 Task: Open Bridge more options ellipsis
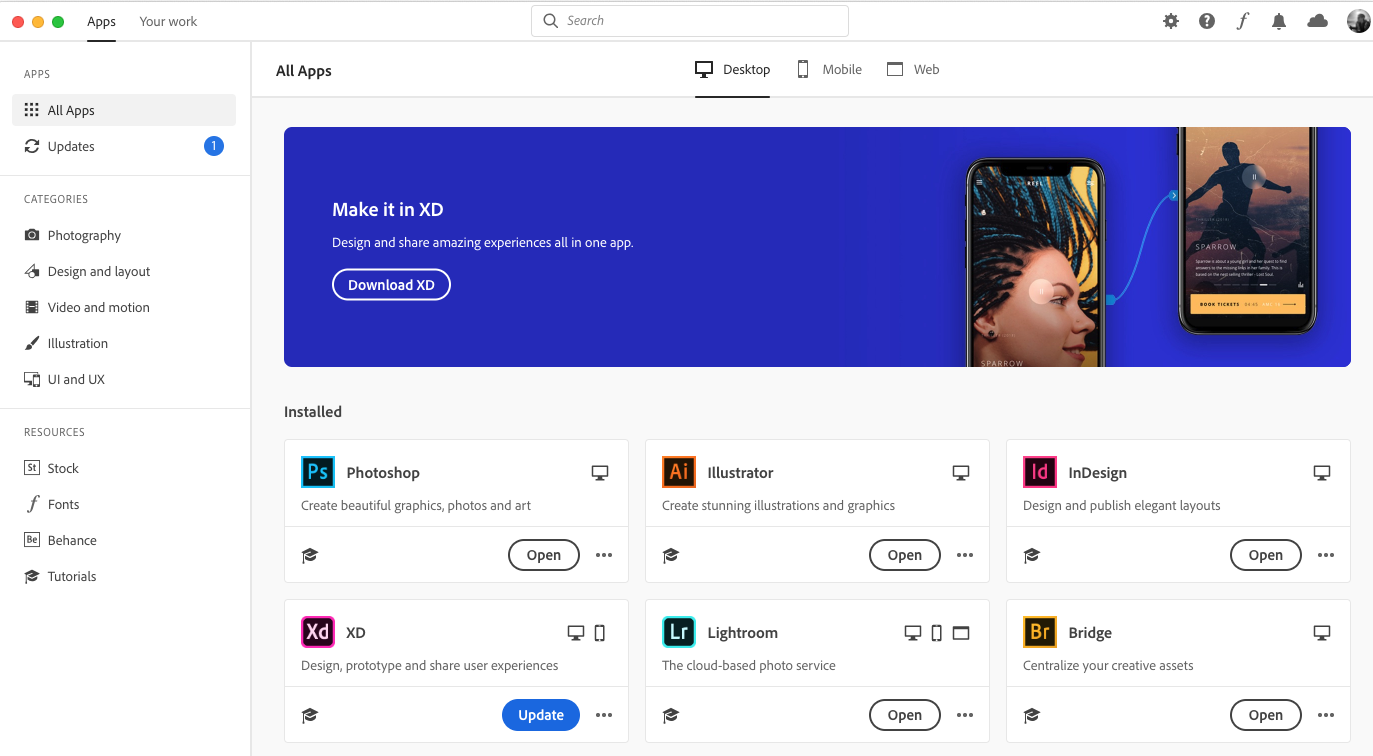click(x=1326, y=715)
